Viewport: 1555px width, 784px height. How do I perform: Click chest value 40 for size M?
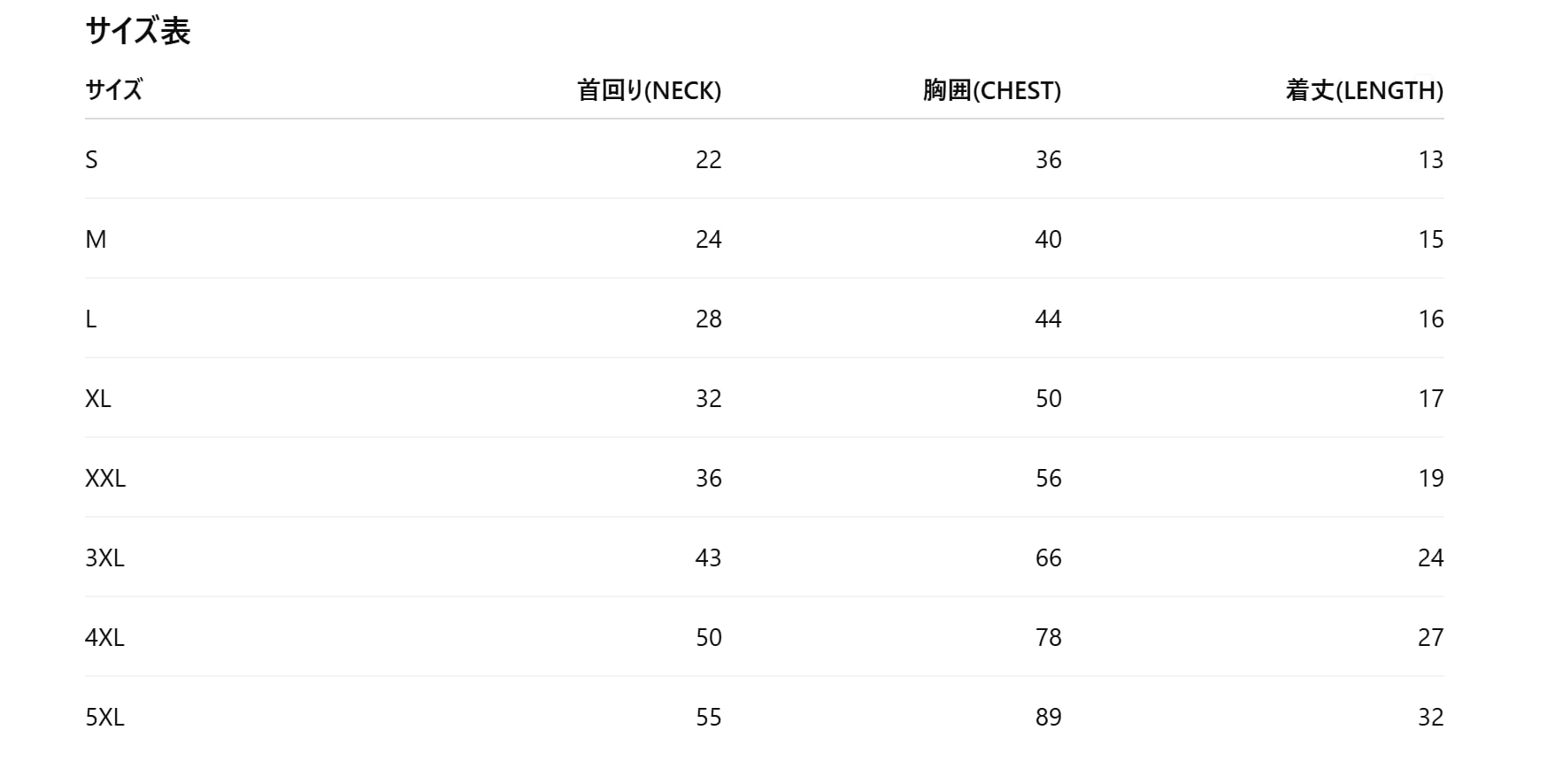1048,240
